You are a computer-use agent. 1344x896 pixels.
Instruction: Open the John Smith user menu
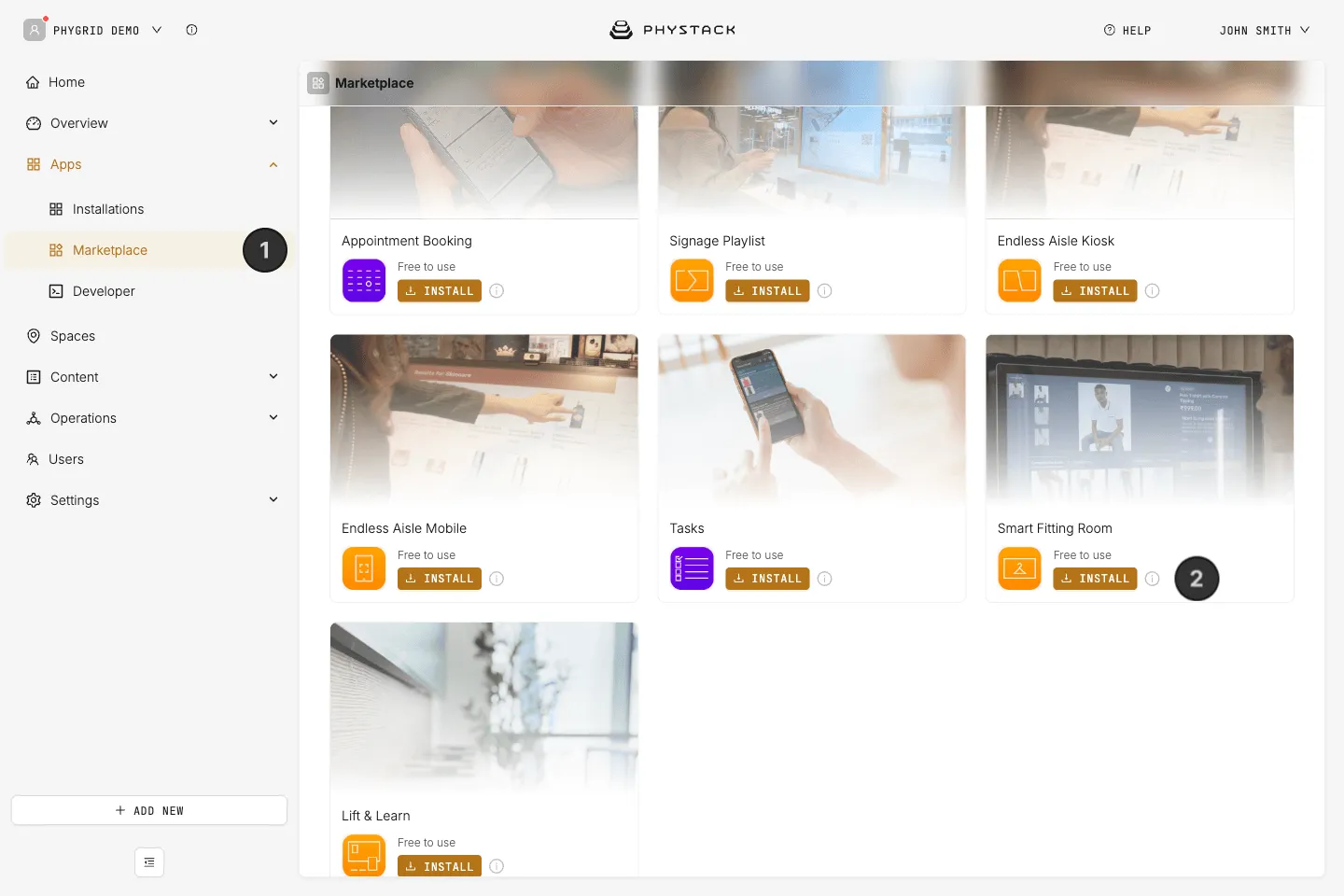tap(1265, 30)
